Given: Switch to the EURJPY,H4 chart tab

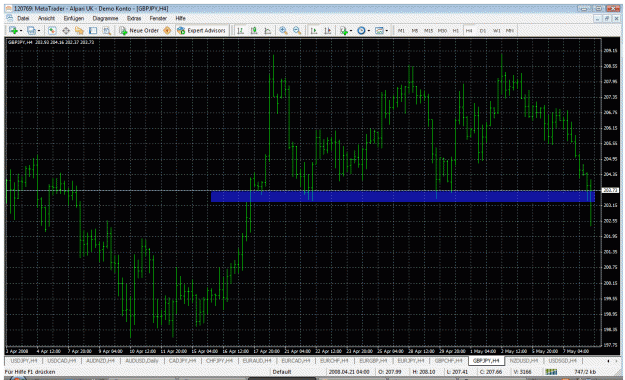Looking at the screenshot, I should [x=411, y=361].
